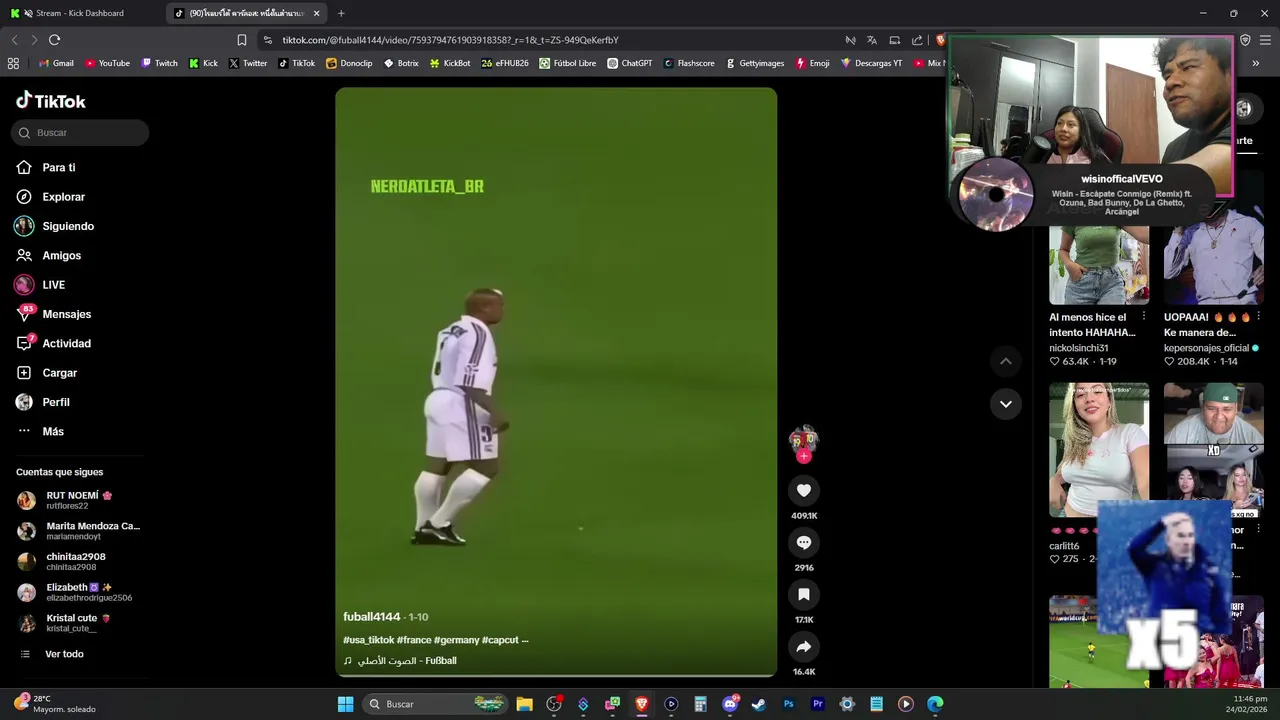Follow fuball4144 via the red plus badge
This screenshot has height=720, width=1280.
tap(803, 456)
